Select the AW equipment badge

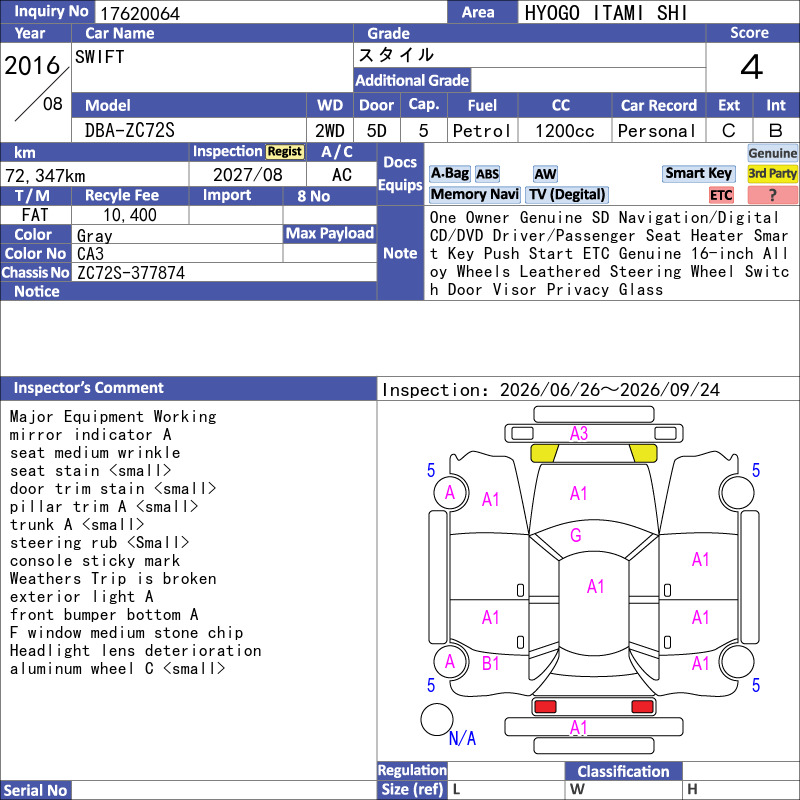[x=545, y=174]
